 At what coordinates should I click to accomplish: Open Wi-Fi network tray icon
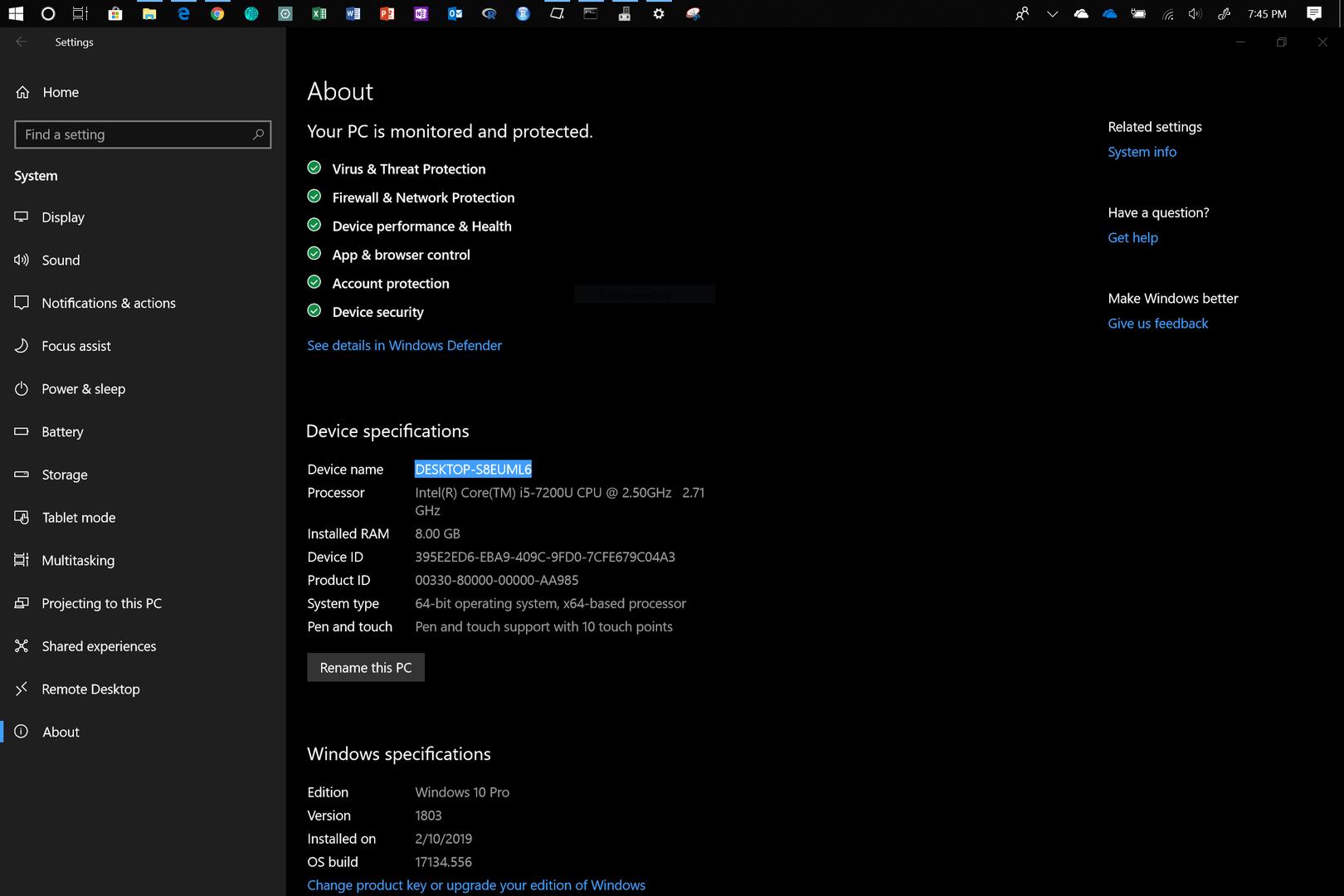1167,13
